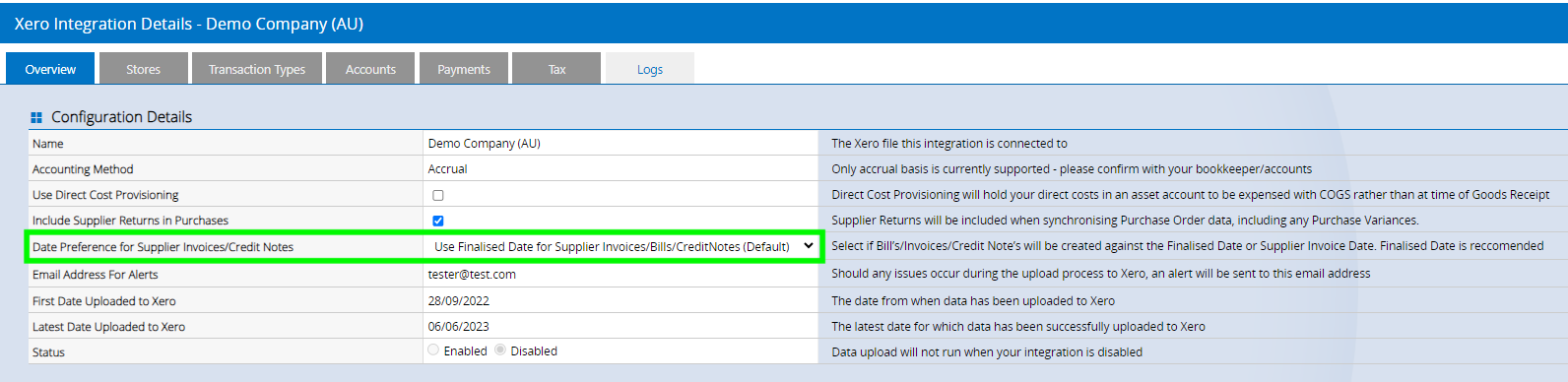Click latest upload date 06/06/2023
The image size is (1568, 382).
click(x=458, y=327)
